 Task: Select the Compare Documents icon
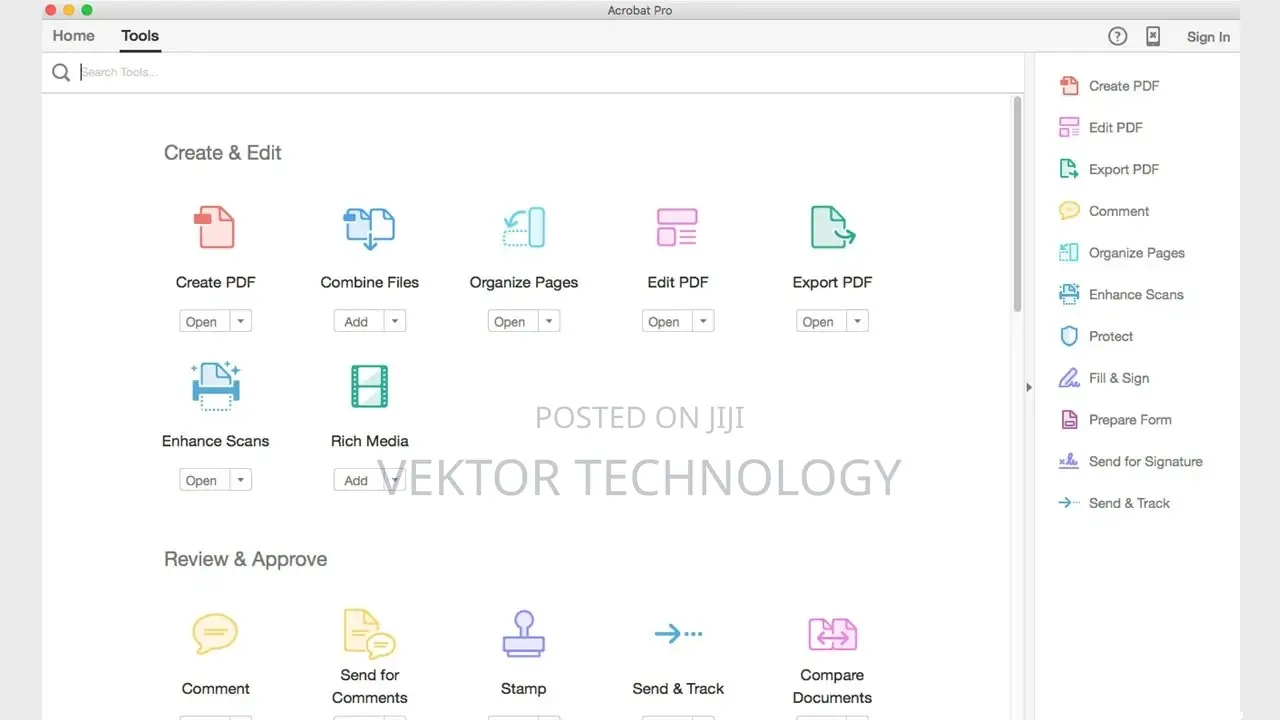832,634
